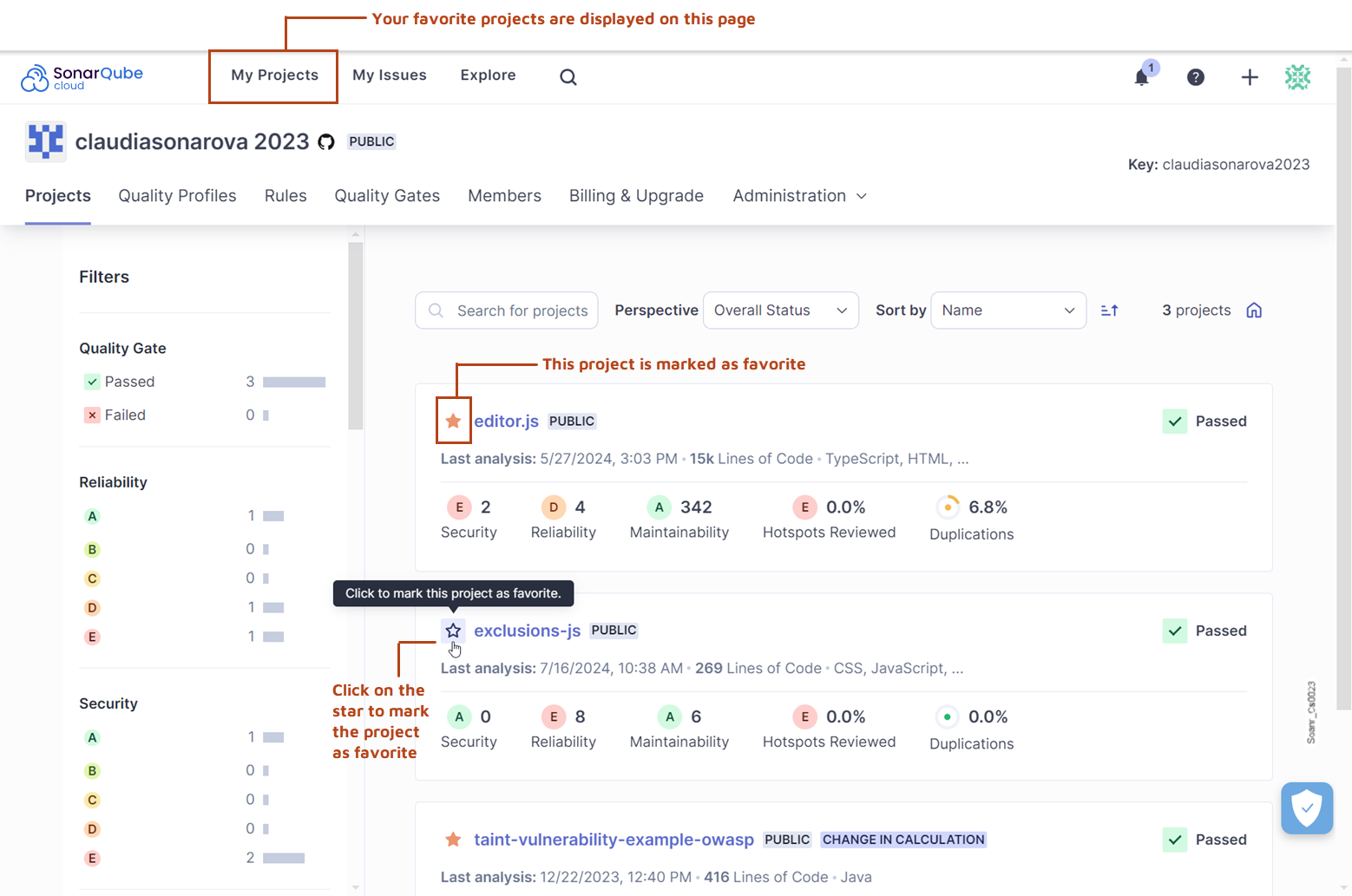Mark exclusions-js as favorite via the star
Image resolution: width=1352 pixels, height=896 pixels.
click(x=453, y=631)
